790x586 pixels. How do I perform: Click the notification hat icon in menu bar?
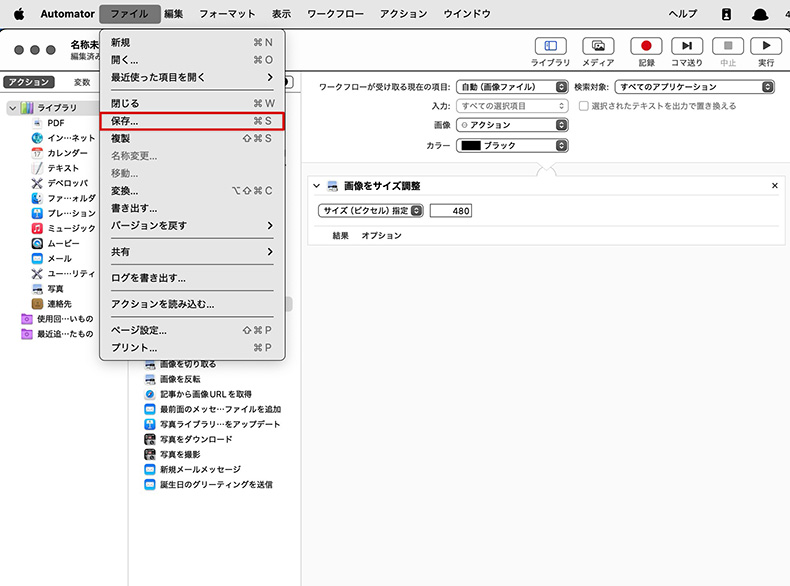760,14
